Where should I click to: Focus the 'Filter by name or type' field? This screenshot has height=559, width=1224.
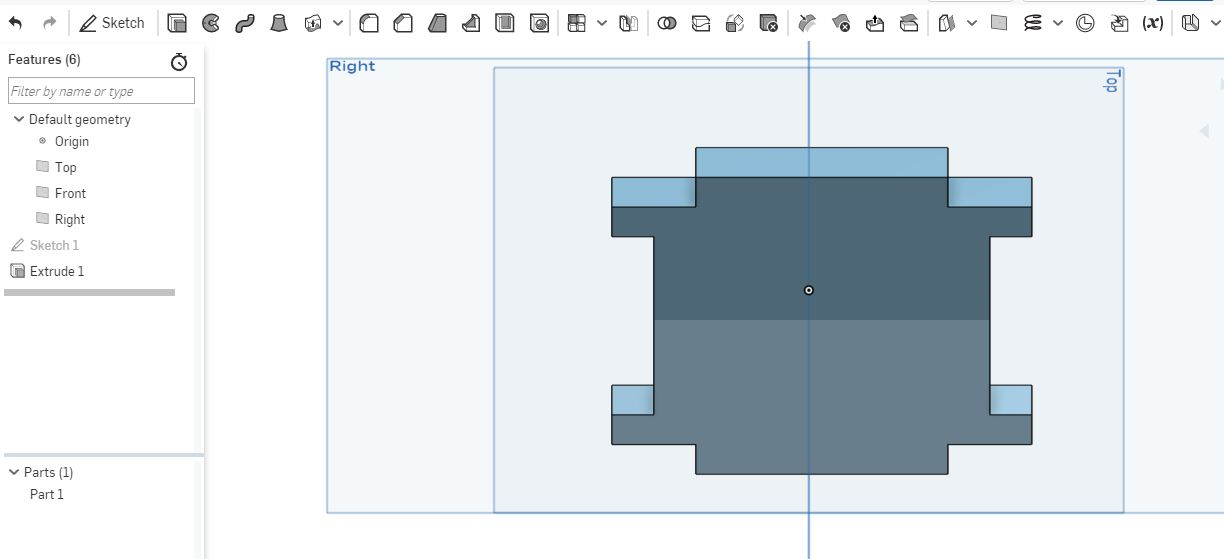[101, 91]
